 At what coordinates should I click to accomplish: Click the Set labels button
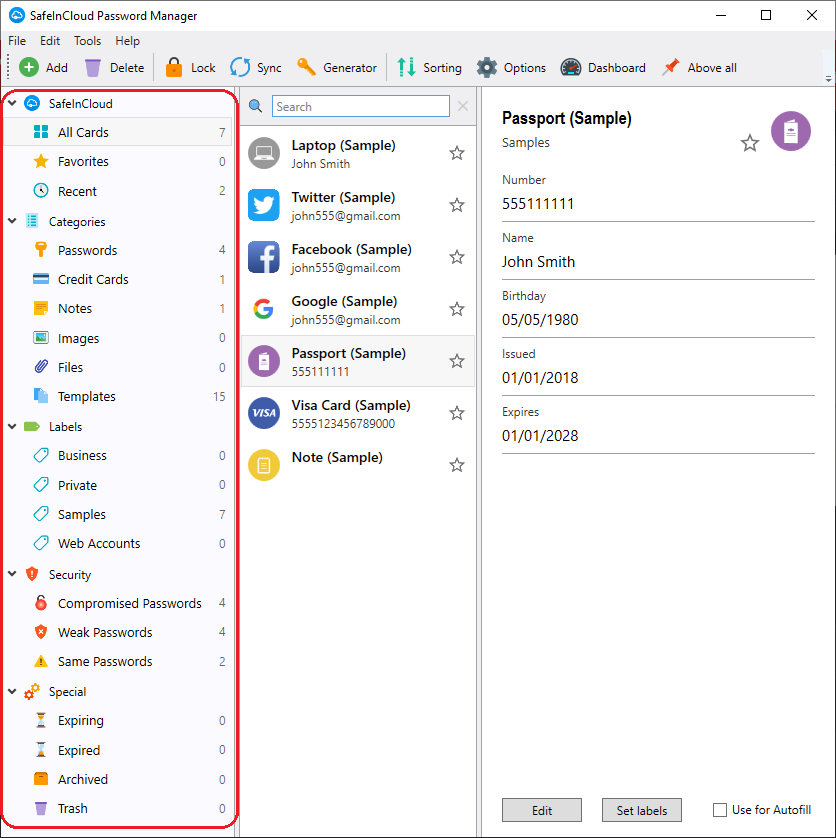point(641,810)
